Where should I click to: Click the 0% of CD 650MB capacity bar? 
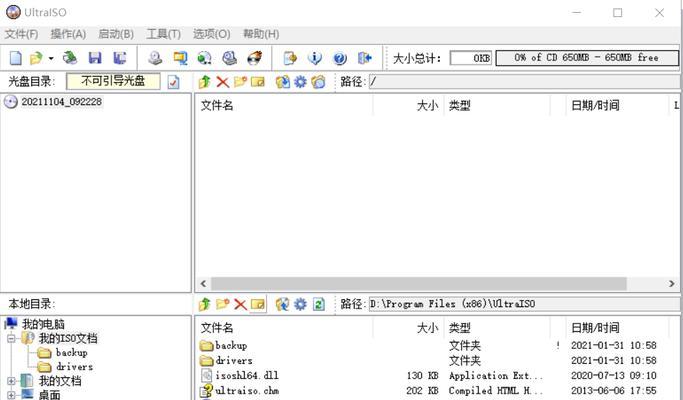(587, 58)
